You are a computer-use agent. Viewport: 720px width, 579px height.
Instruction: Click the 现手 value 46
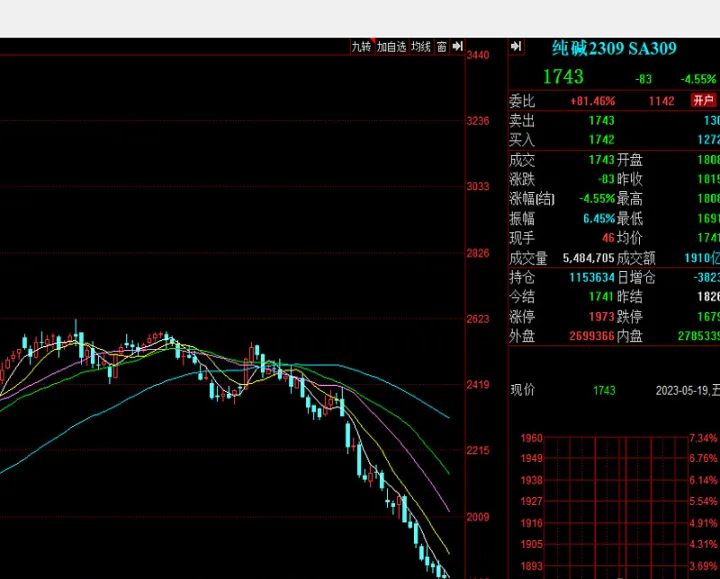tap(608, 238)
